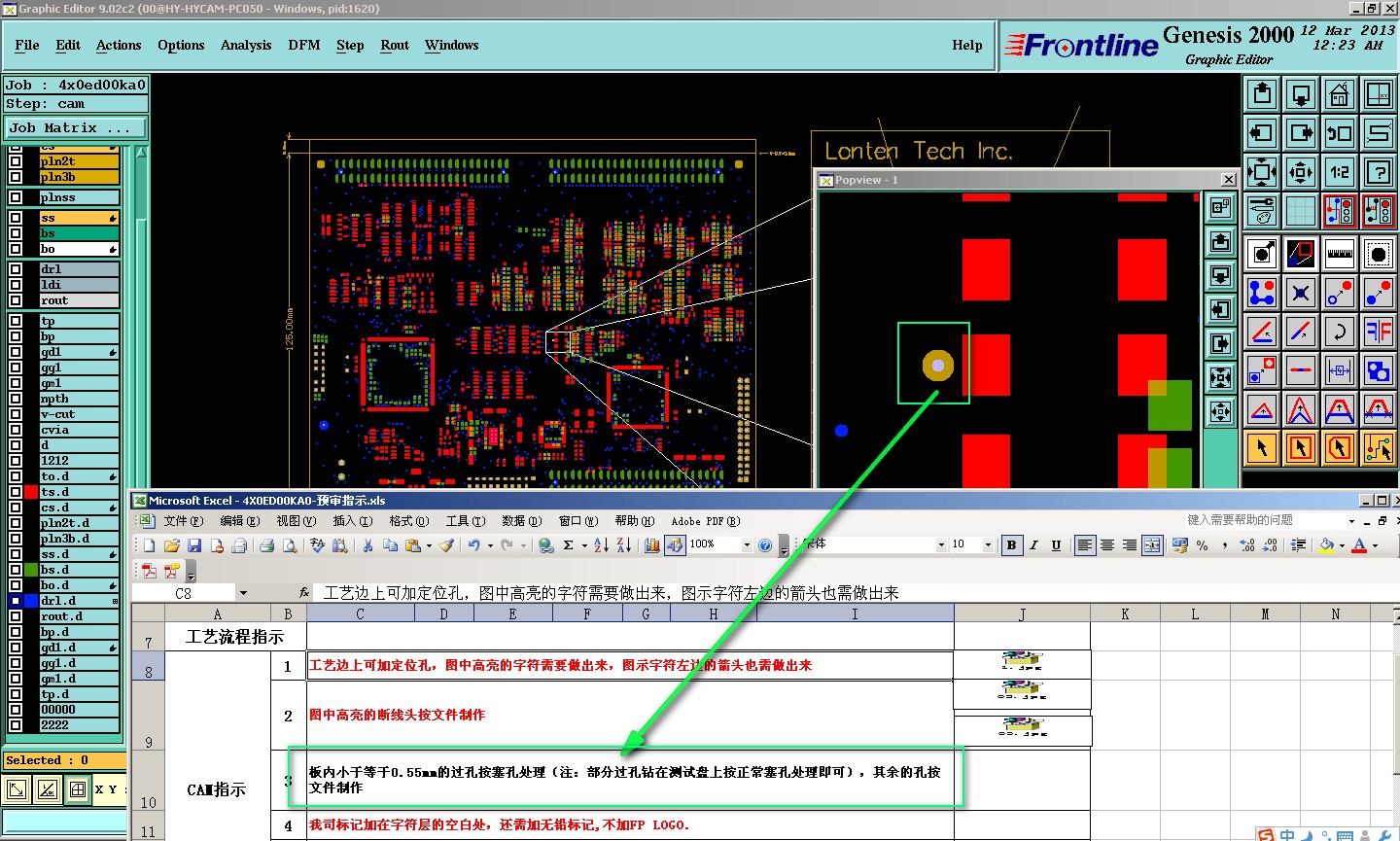Click the red font color A button
This screenshot has height=841, width=1400.
click(1360, 545)
